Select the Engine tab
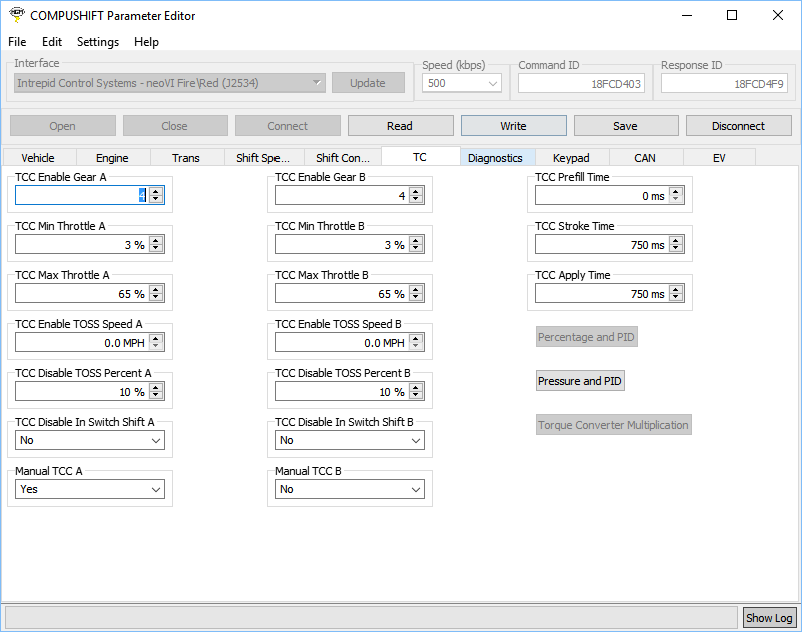Viewport: 802px width, 632px height. pos(112,158)
